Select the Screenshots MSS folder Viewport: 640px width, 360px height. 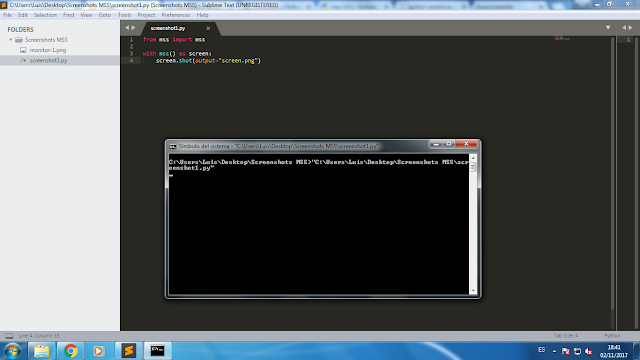[46, 40]
